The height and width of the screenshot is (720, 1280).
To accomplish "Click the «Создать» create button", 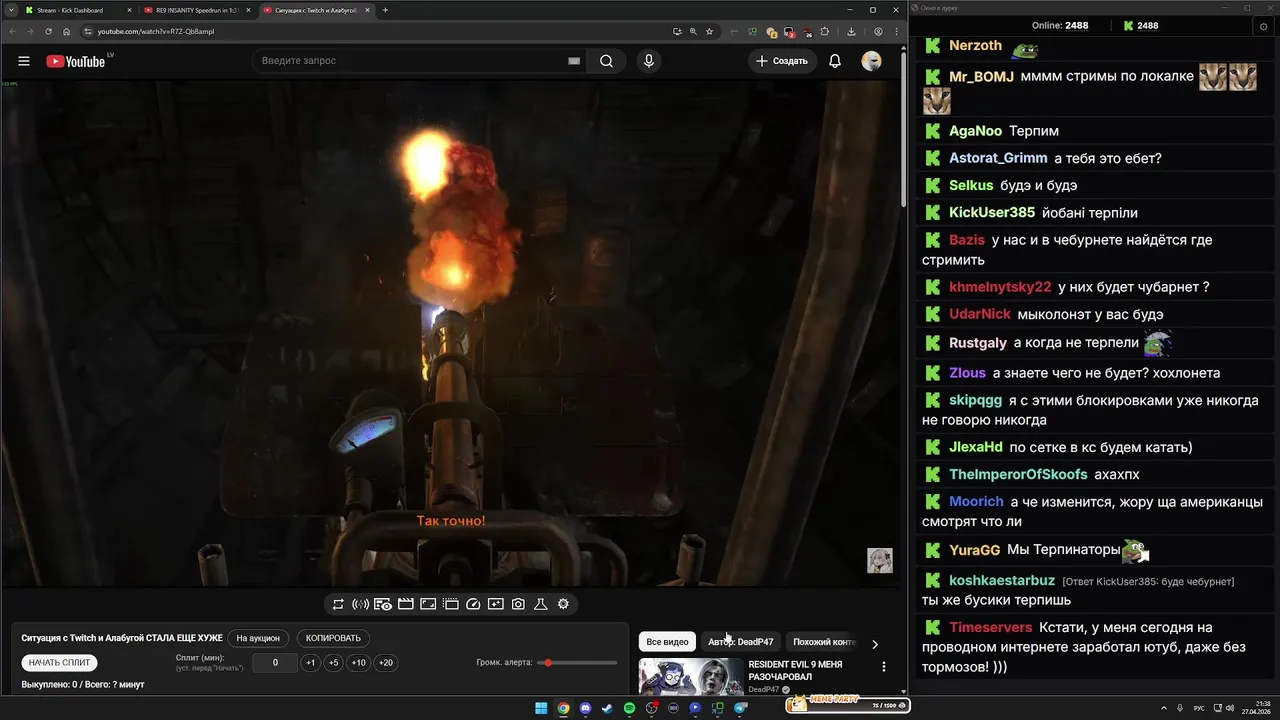I will point(782,61).
